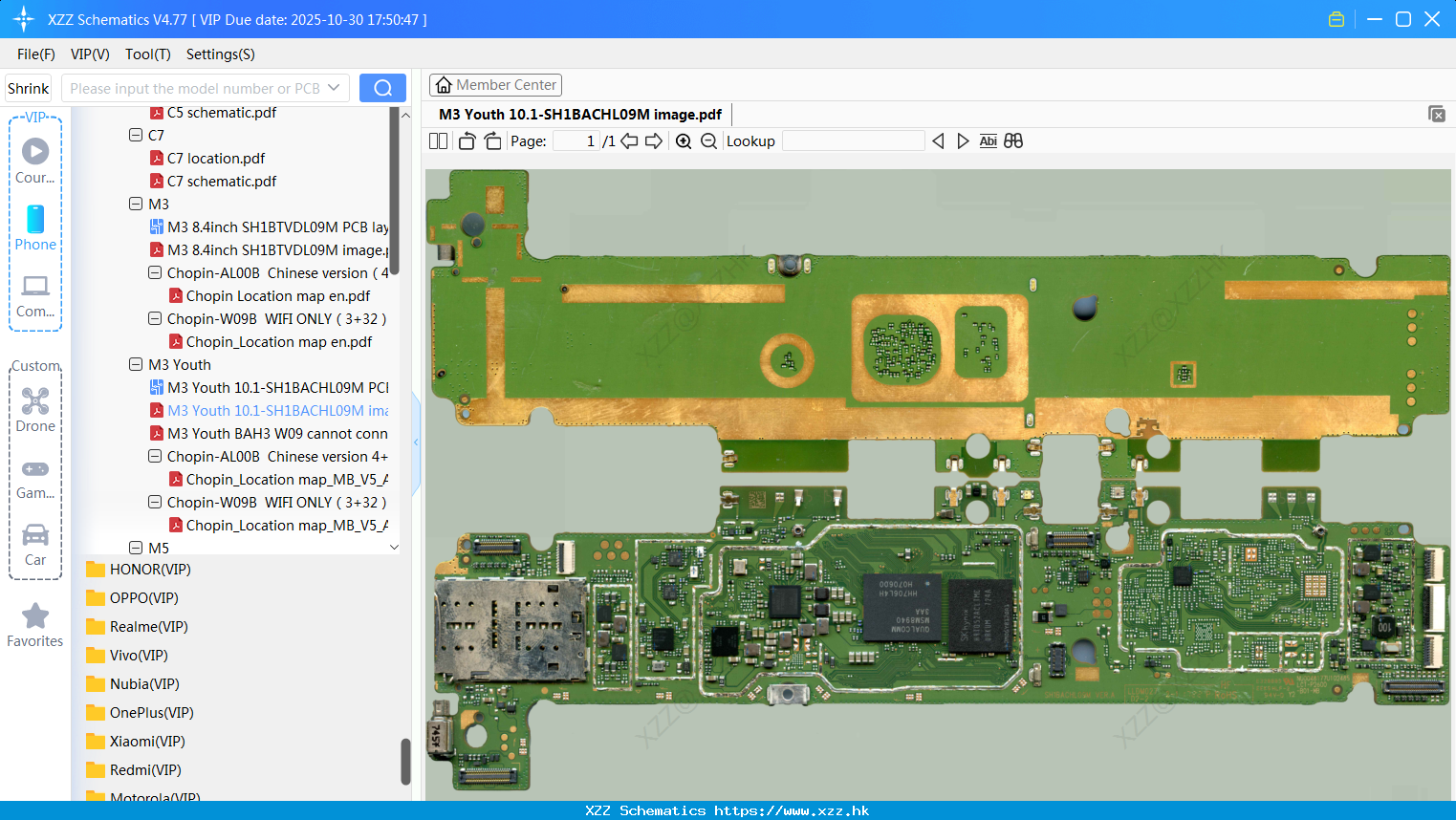The image size is (1456, 820).
Task: Click the detach window icon near tab bar
Action: click(1437, 114)
